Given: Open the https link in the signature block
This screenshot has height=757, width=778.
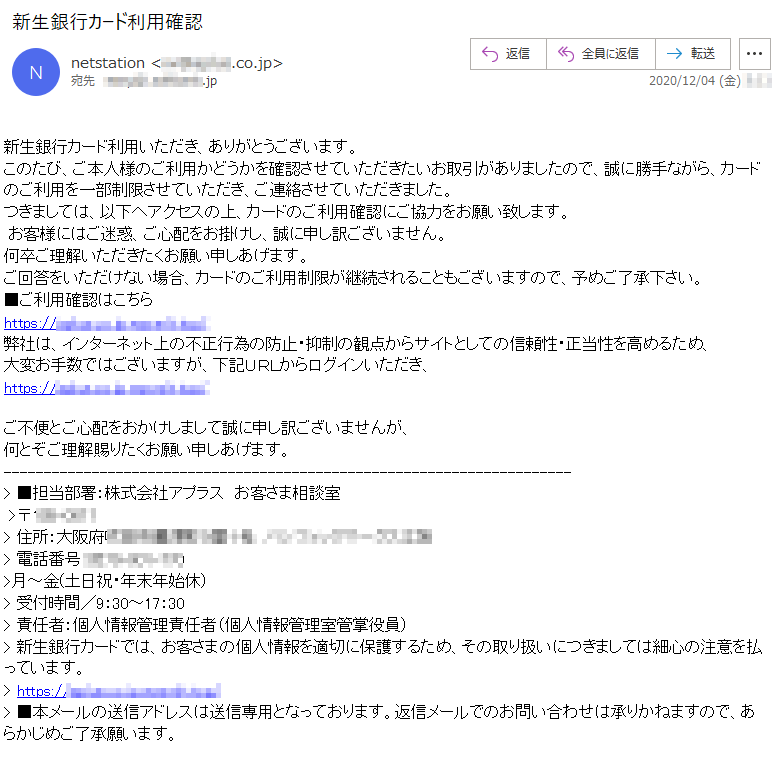Looking at the screenshot, I should 119,691.
